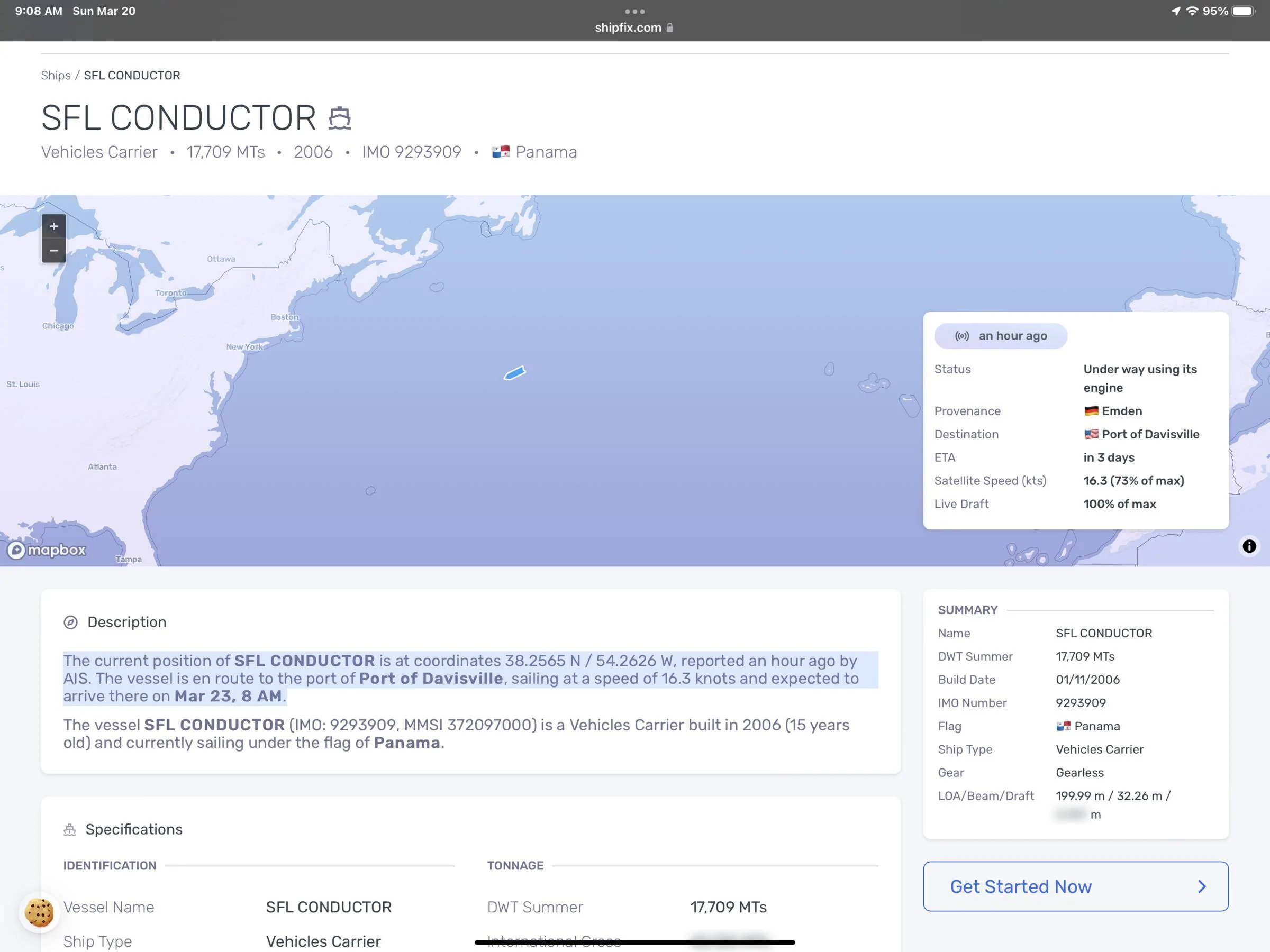This screenshot has width=1270, height=952.
Task: Click the 'Mar 23, 8 AM' arrival text
Action: (228, 697)
